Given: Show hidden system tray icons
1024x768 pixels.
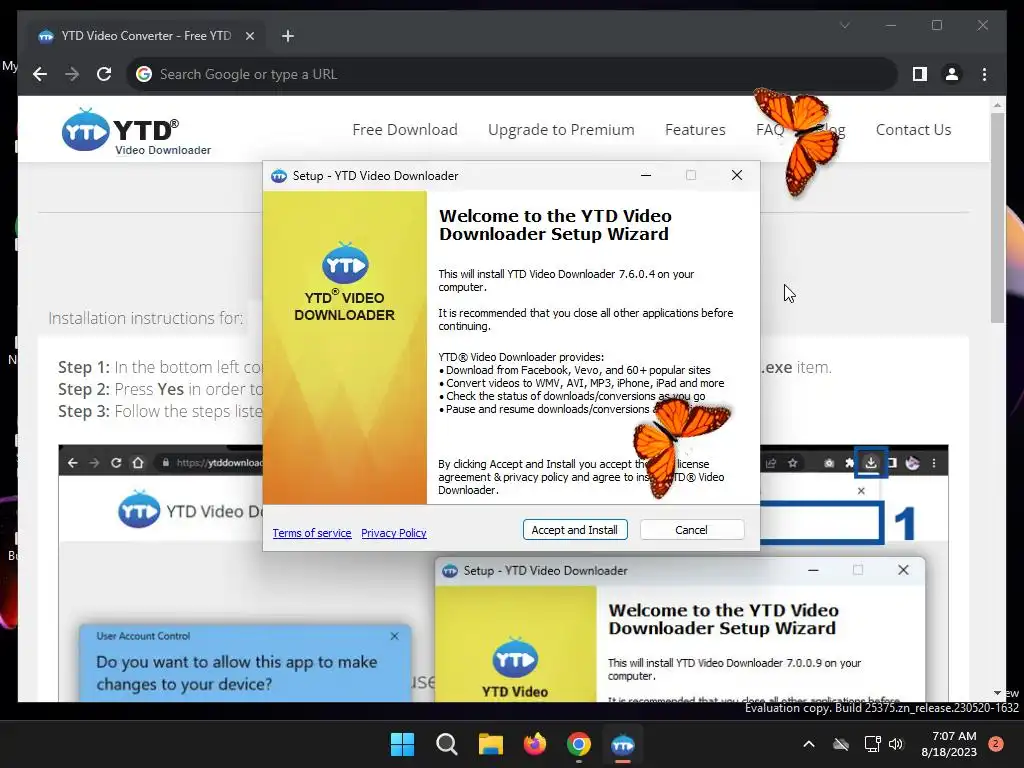Looking at the screenshot, I should click(808, 744).
